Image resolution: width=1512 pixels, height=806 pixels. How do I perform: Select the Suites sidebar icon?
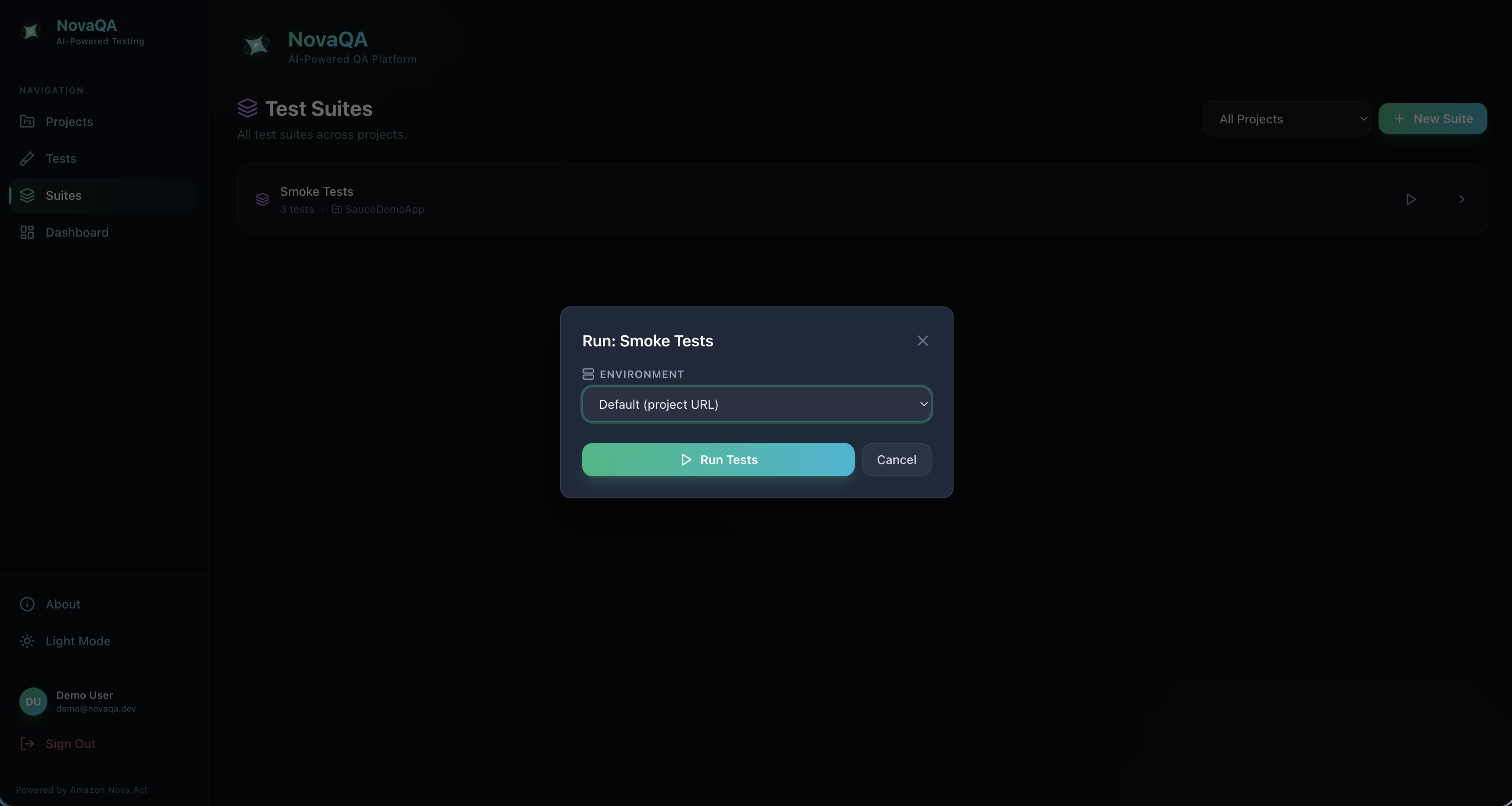tap(27, 195)
